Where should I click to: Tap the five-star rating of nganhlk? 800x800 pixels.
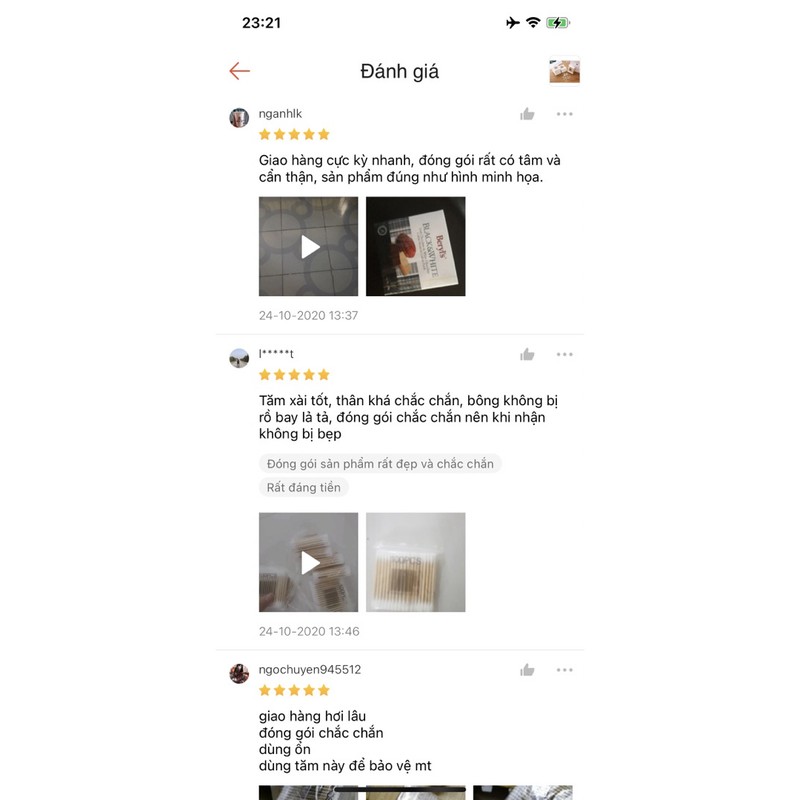coord(294,135)
